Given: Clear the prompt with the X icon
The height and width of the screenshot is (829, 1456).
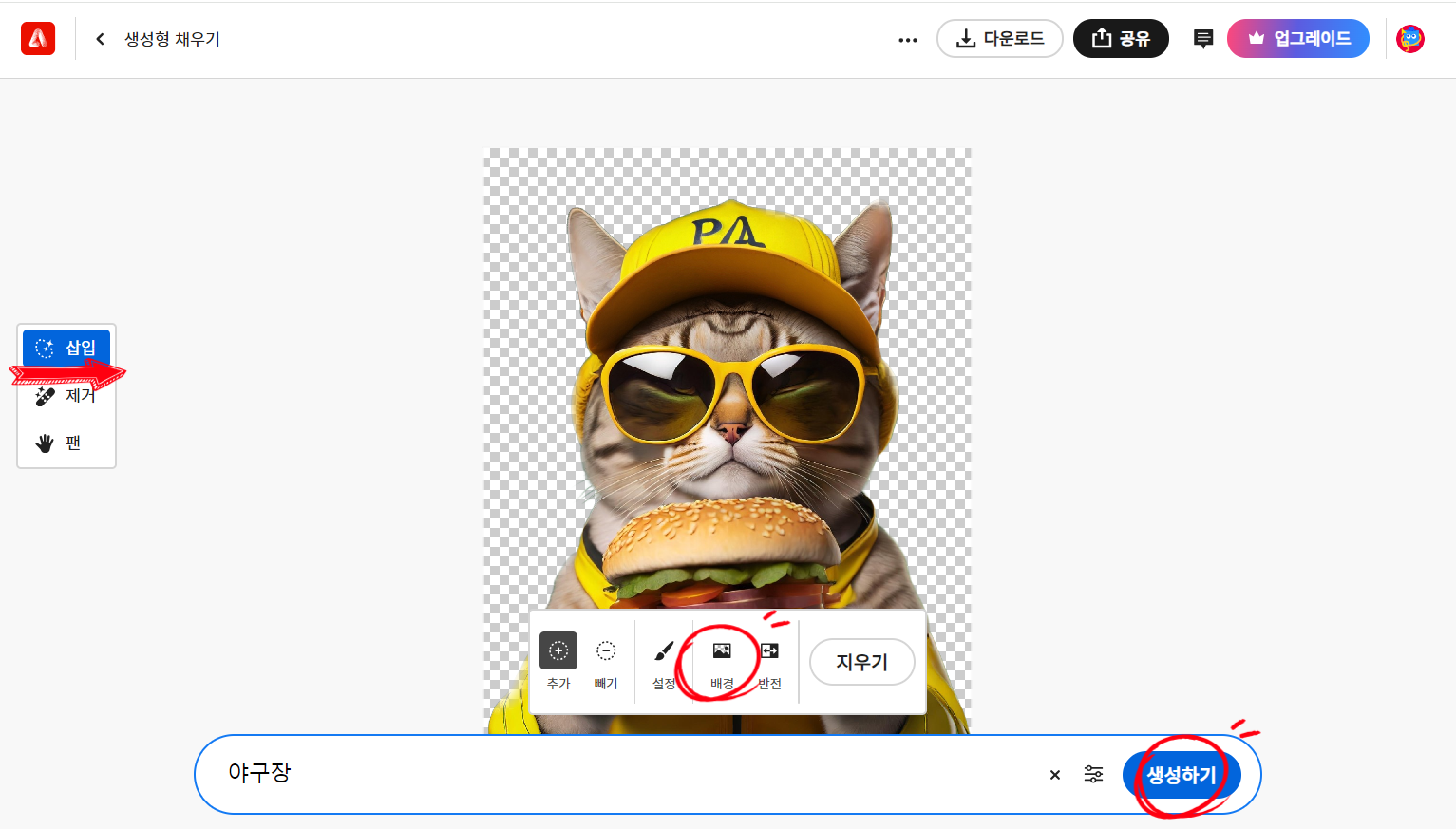Looking at the screenshot, I should coord(1054,775).
